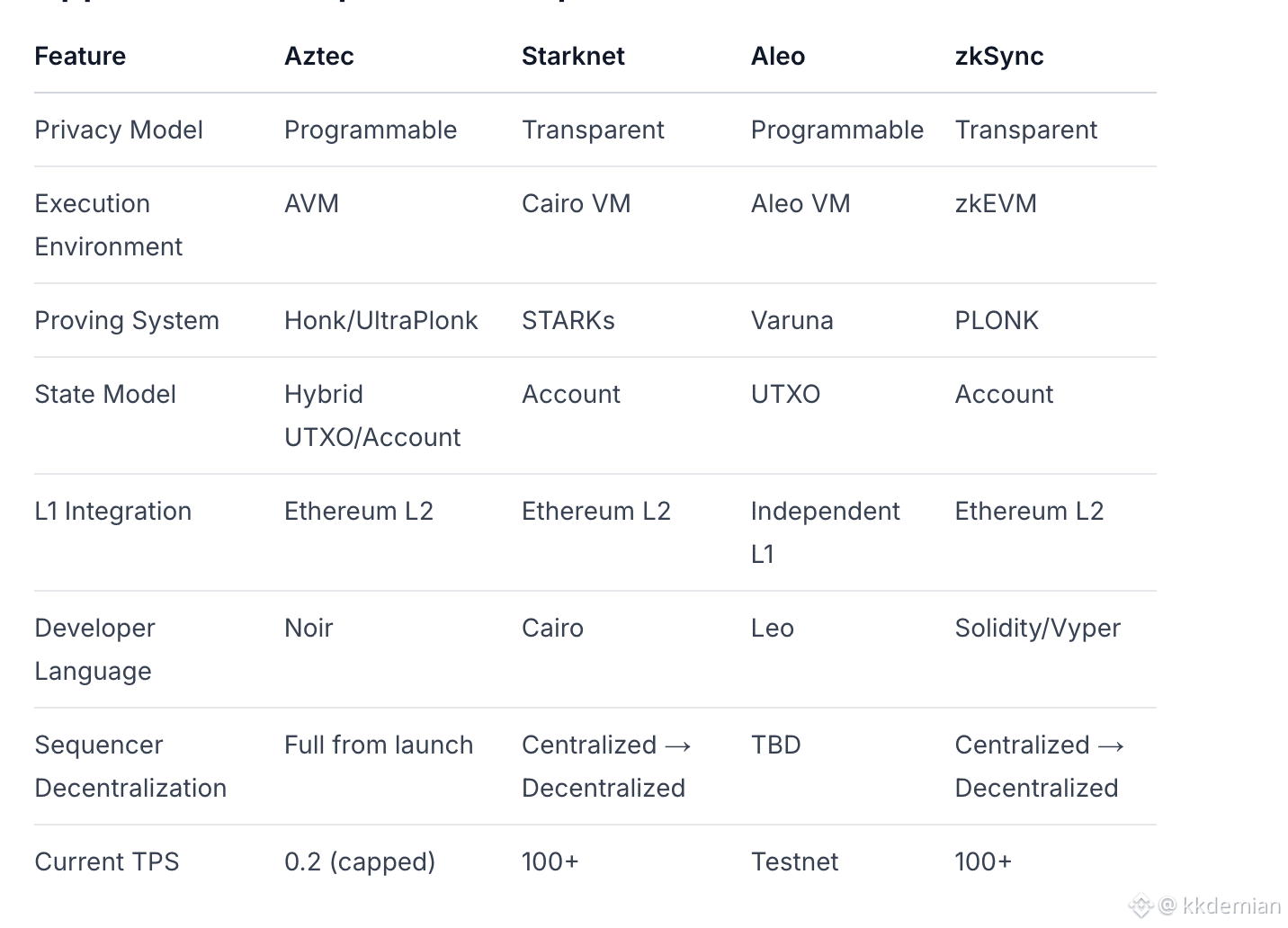The height and width of the screenshot is (928, 1288).
Task: Click the kkdemian watermark username
Action: click(1231, 906)
